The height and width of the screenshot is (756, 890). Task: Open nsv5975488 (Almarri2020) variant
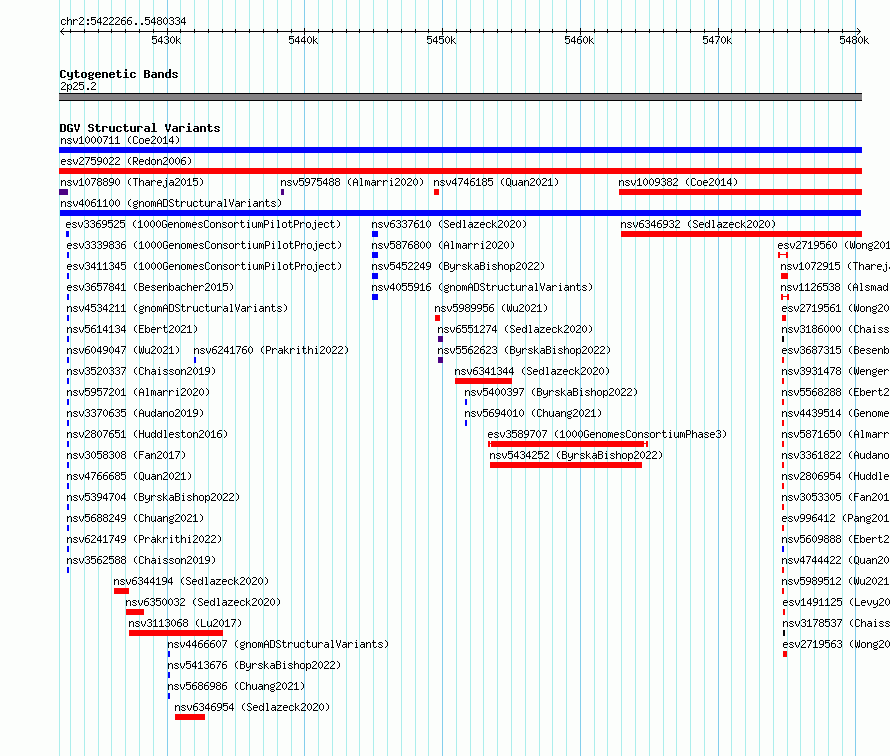point(352,182)
